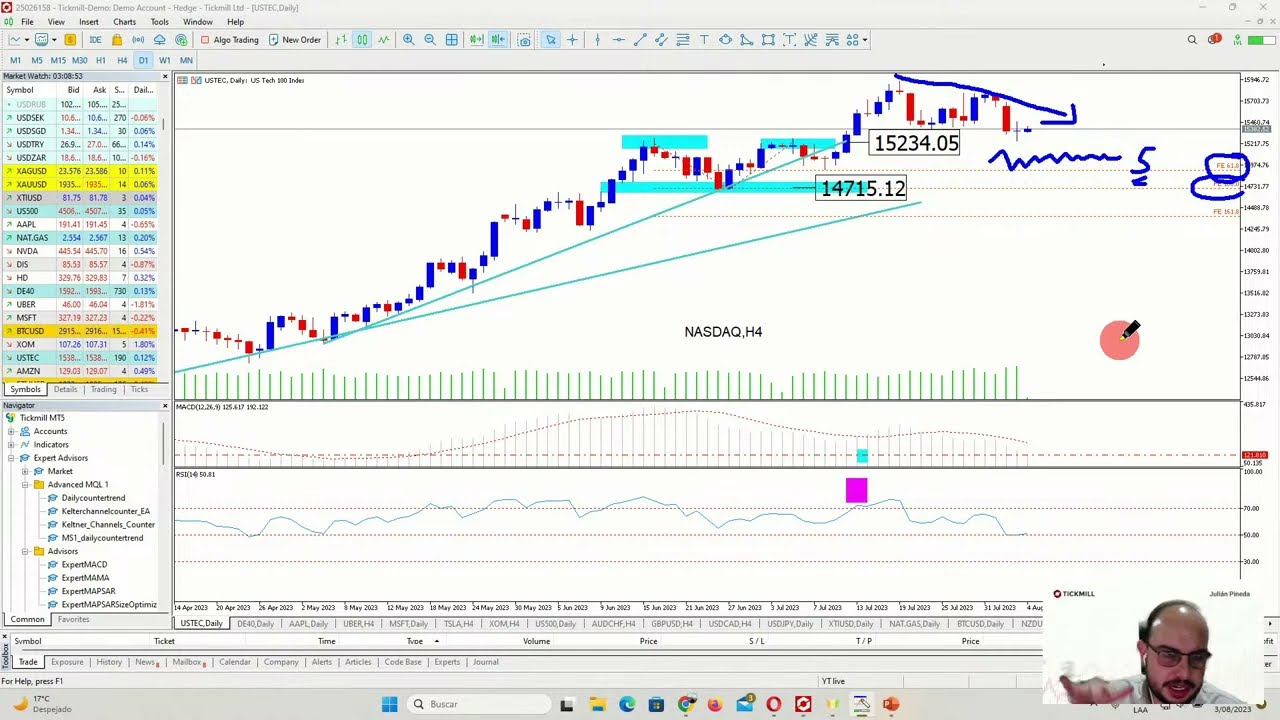The image size is (1280, 720).
Task: Enable chart auto scroll icon
Action: coord(476,40)
